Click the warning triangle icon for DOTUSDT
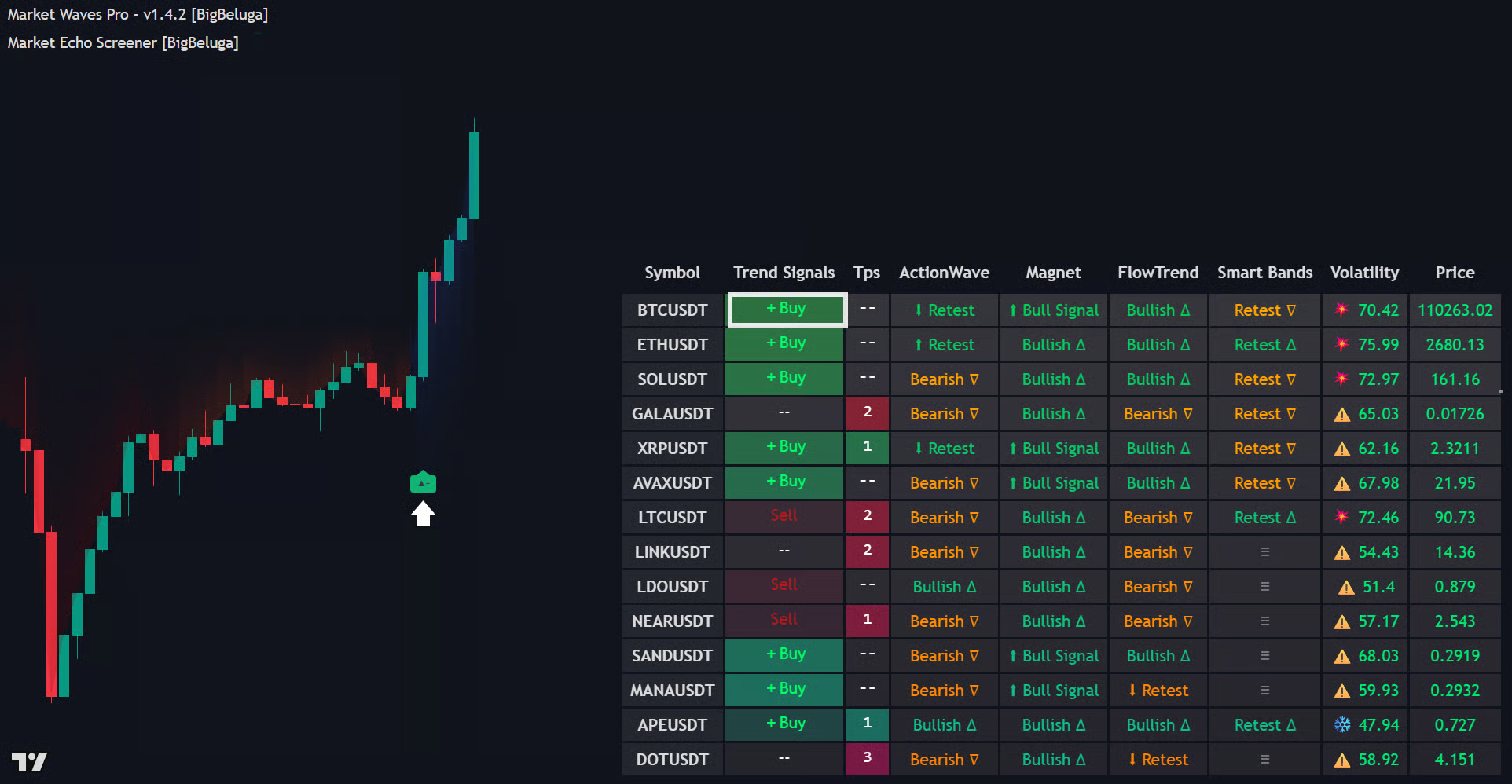The image size is (1512, 784). tap(1342, 760)
